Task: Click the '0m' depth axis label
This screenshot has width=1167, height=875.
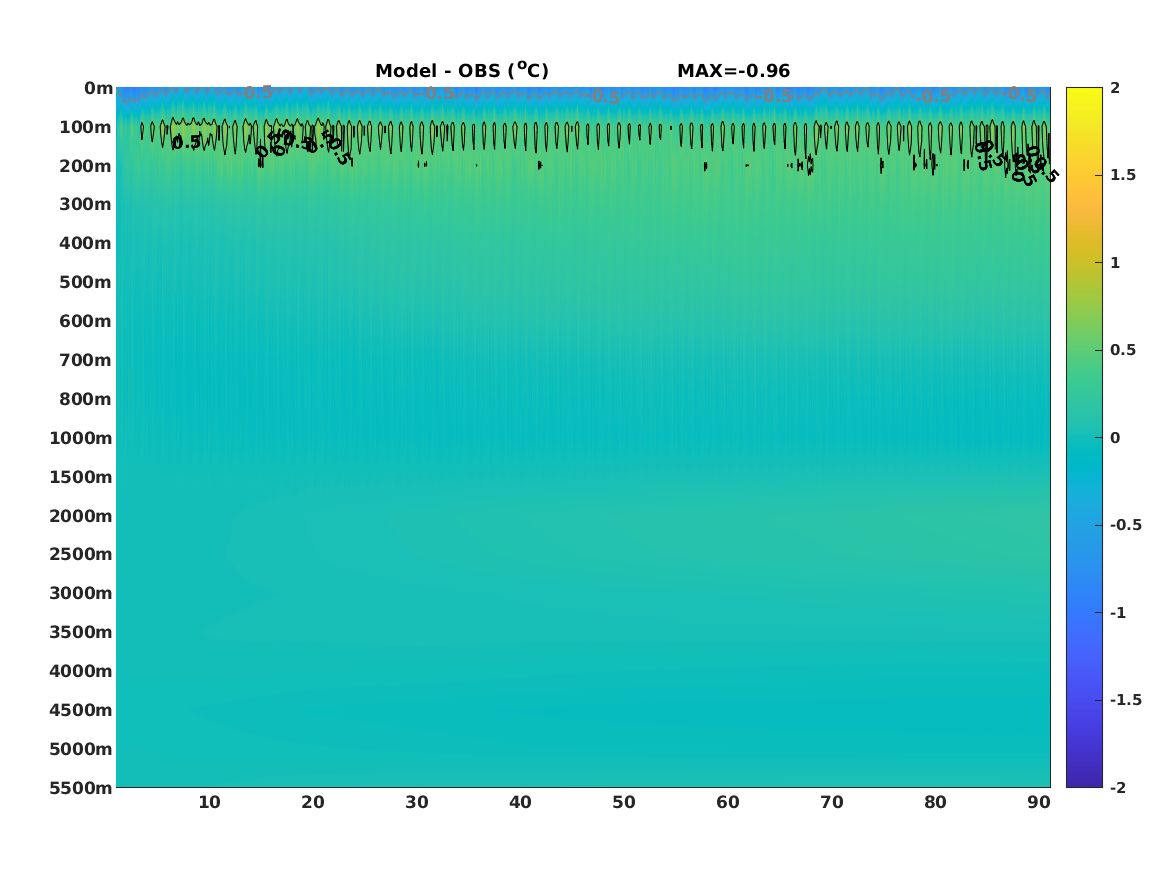Action: 98,89
